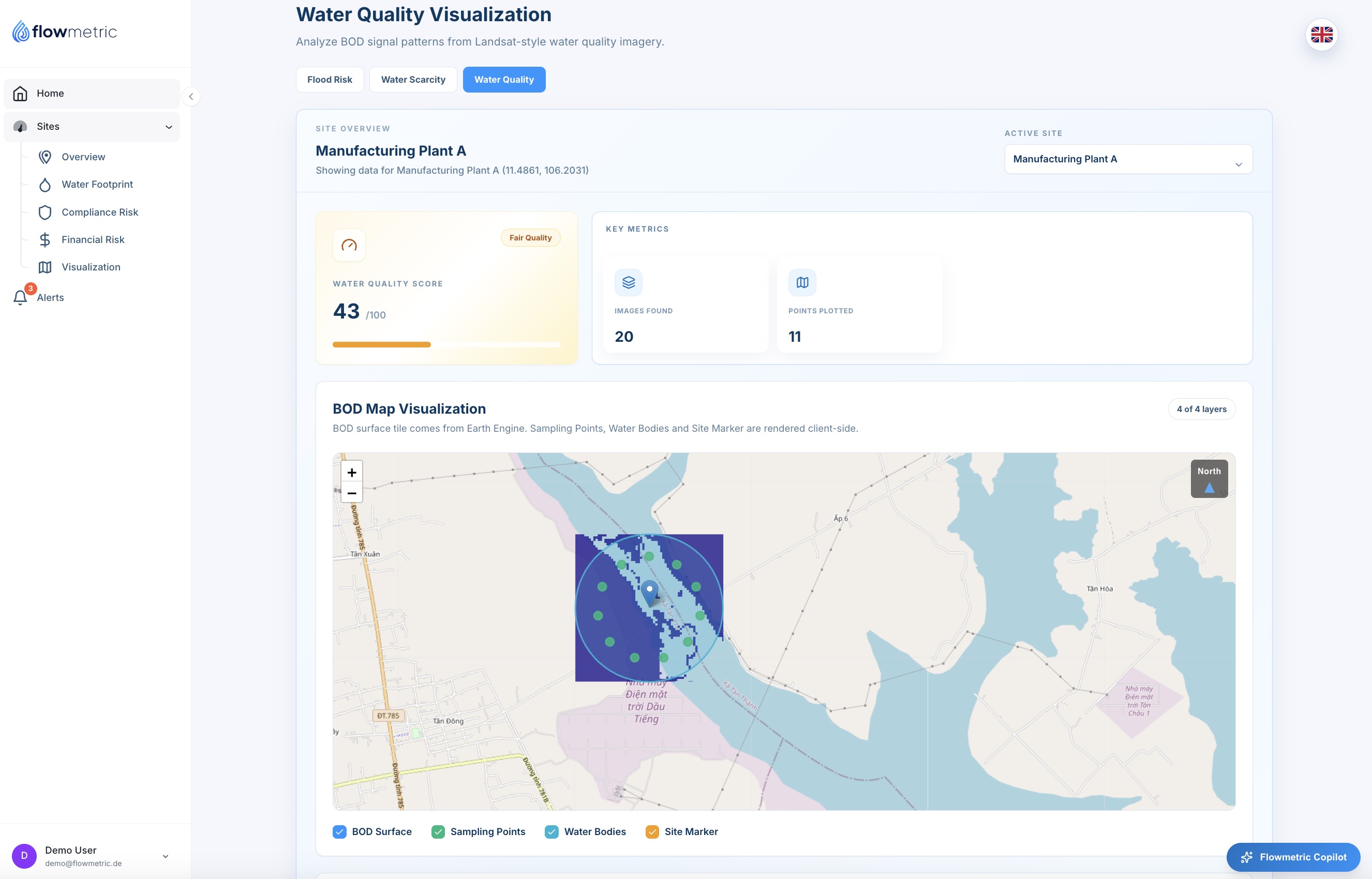Click the Sites gauge icon
The image size is (1372, 879).
21,127
